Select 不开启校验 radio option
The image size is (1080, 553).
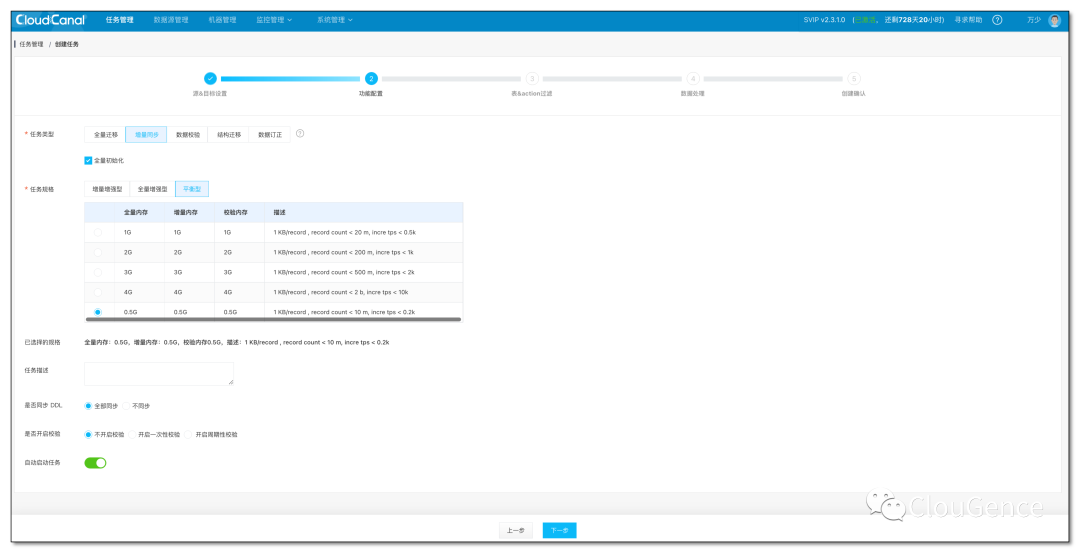88,435
